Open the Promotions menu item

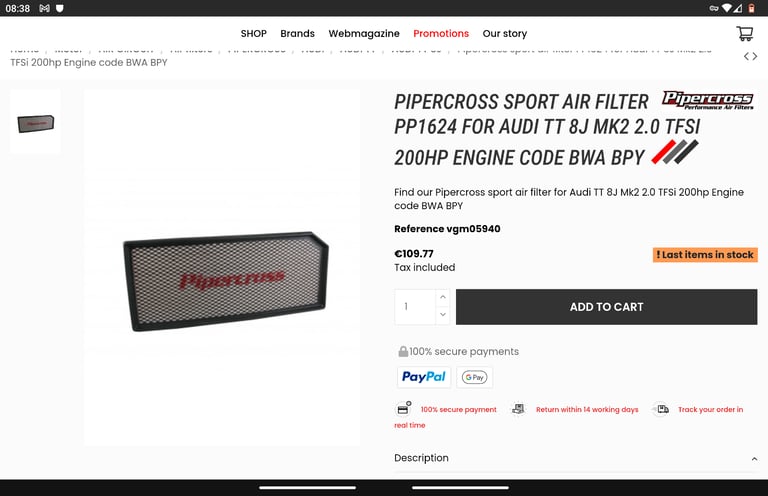pyautogui.click(x=441, y=33)
